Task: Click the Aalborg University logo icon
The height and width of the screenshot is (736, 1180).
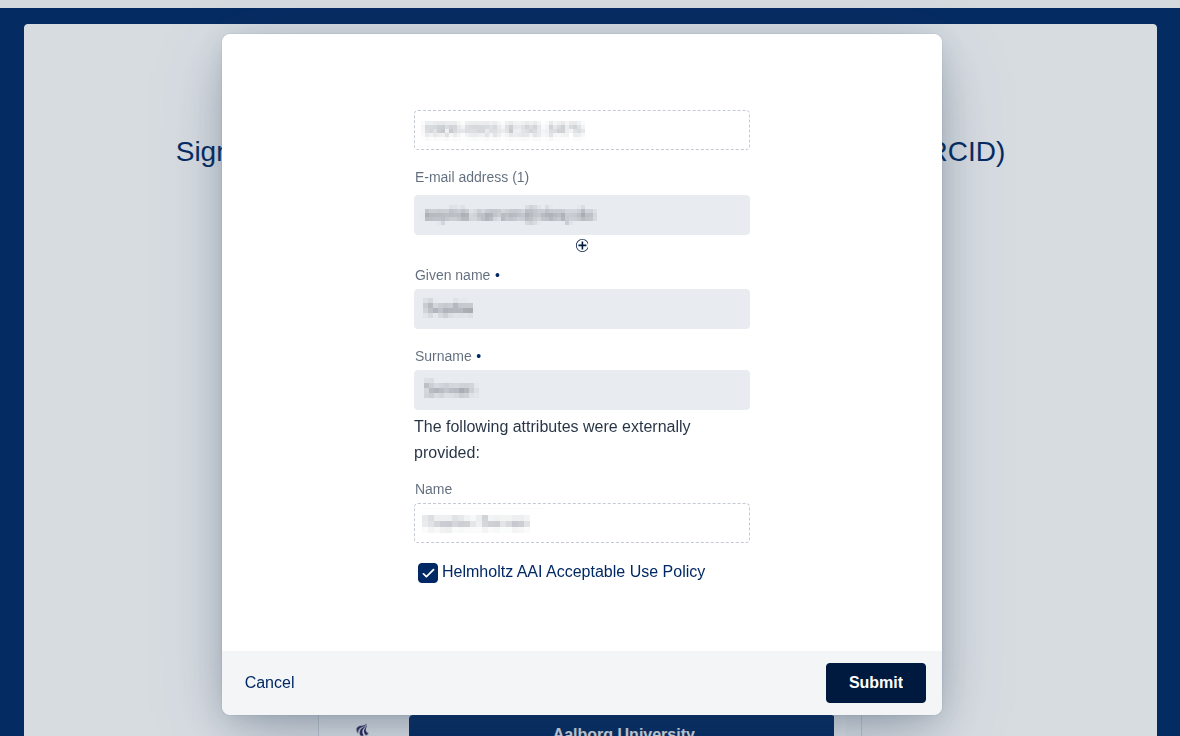Action: (x=363, y=731)
